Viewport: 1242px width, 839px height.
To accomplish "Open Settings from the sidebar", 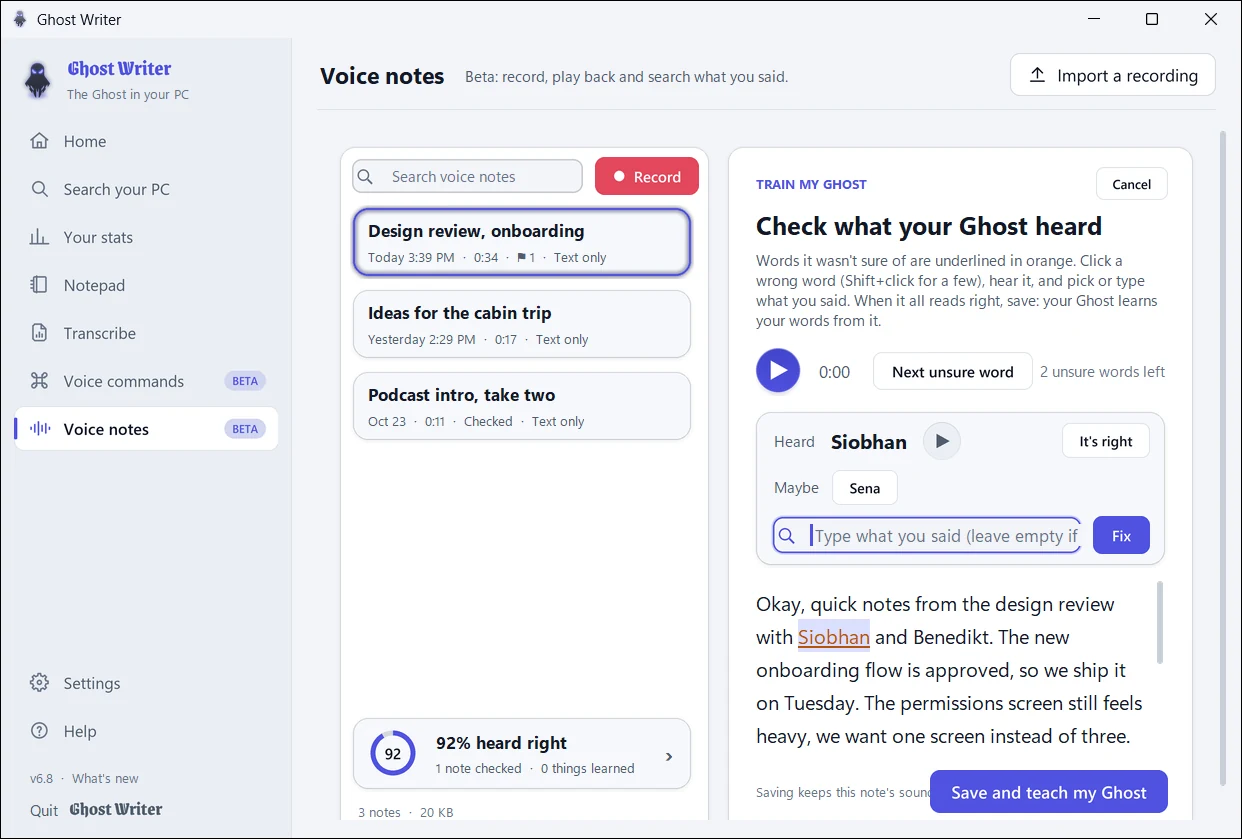I will (146, 683).
